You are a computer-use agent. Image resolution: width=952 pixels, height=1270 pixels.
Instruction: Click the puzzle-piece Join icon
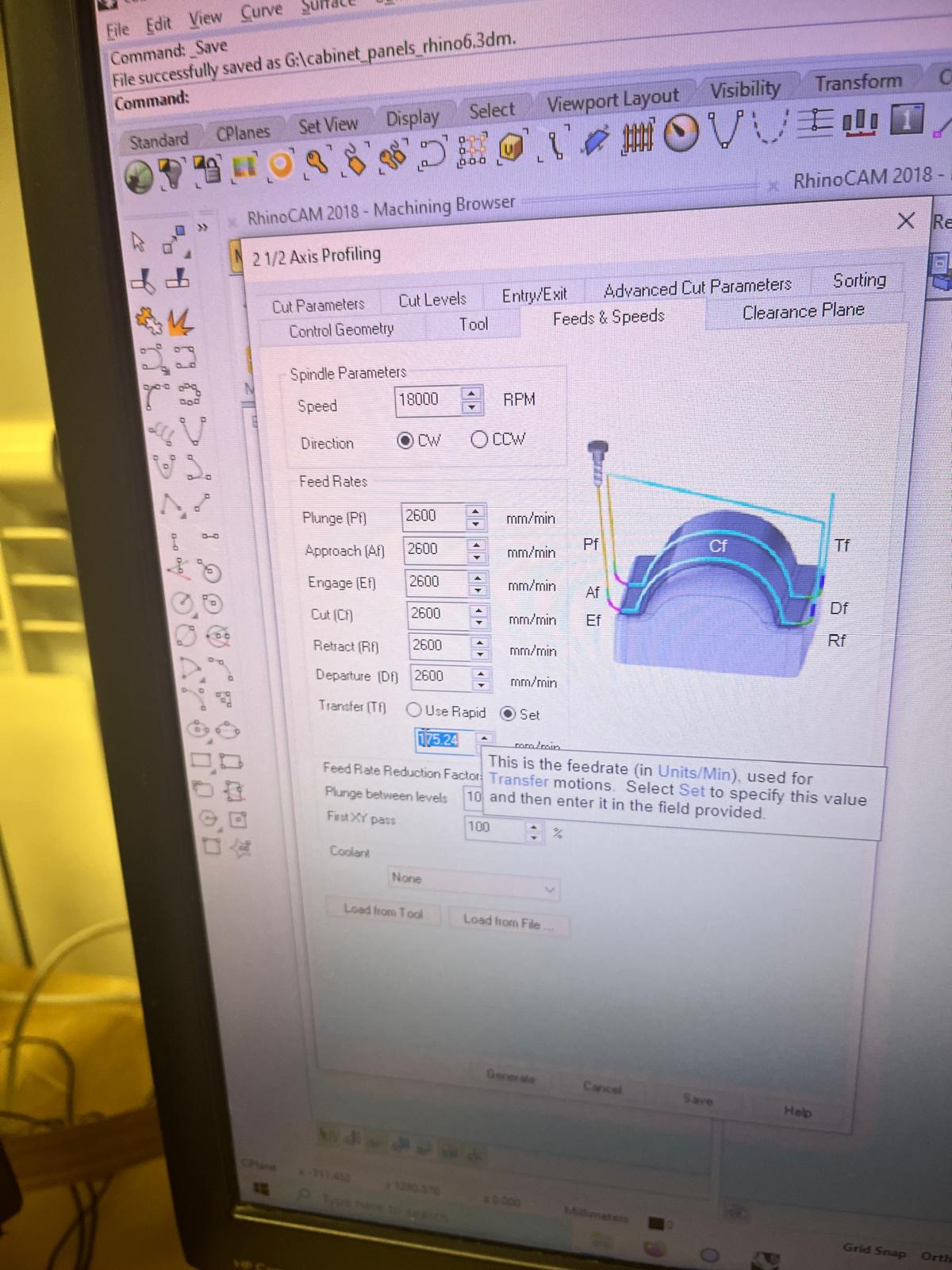coord(148,318)
